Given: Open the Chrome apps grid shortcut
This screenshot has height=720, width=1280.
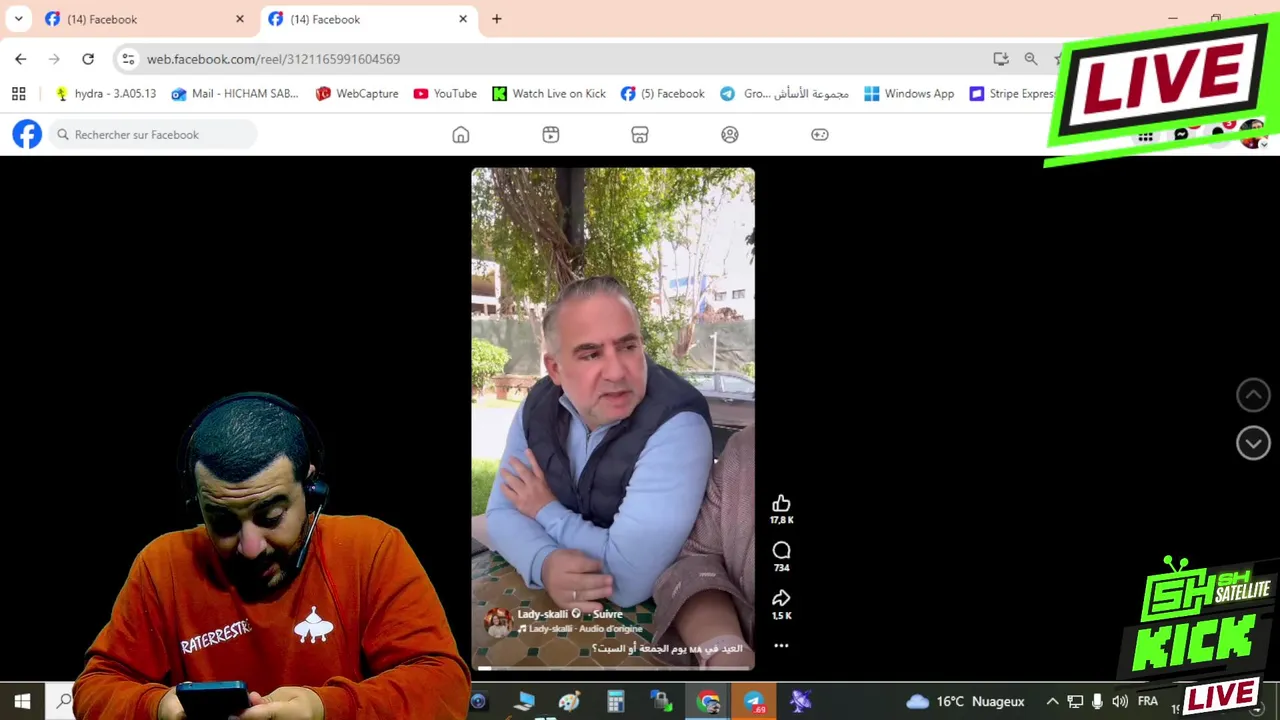Looking at the screenshot, I should (x=18, y=94).
